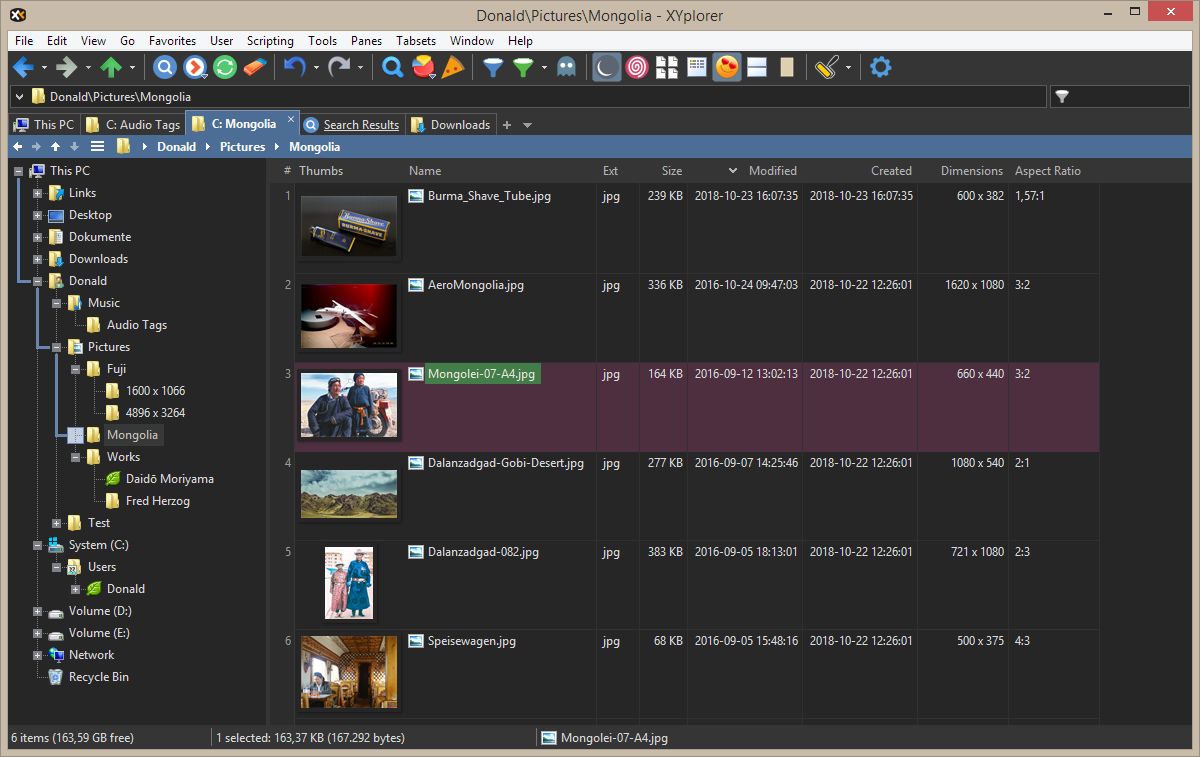Collapse the Pictures folder in tree
1200x757 pixels.
coord(57,347)
